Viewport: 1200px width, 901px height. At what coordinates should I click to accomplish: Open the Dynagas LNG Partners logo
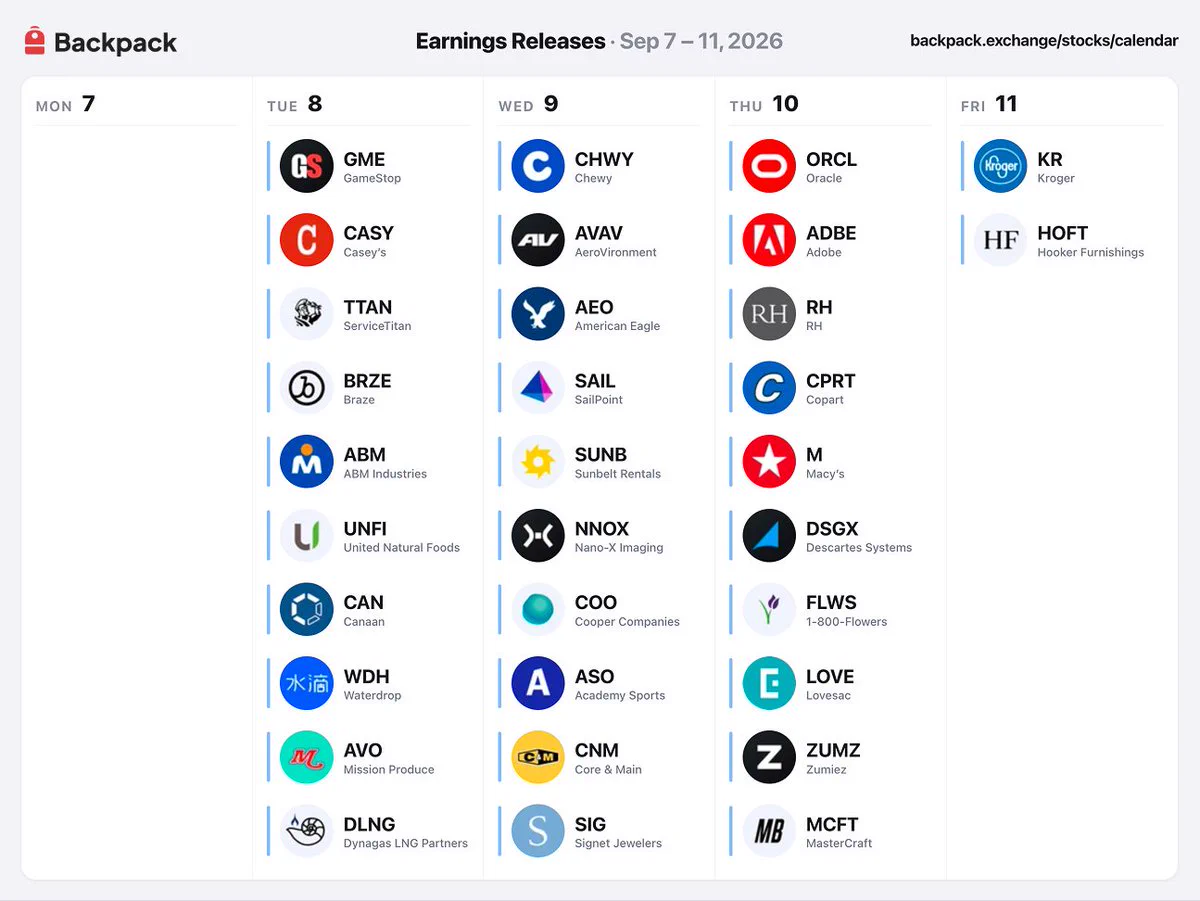tap(306, 832)
